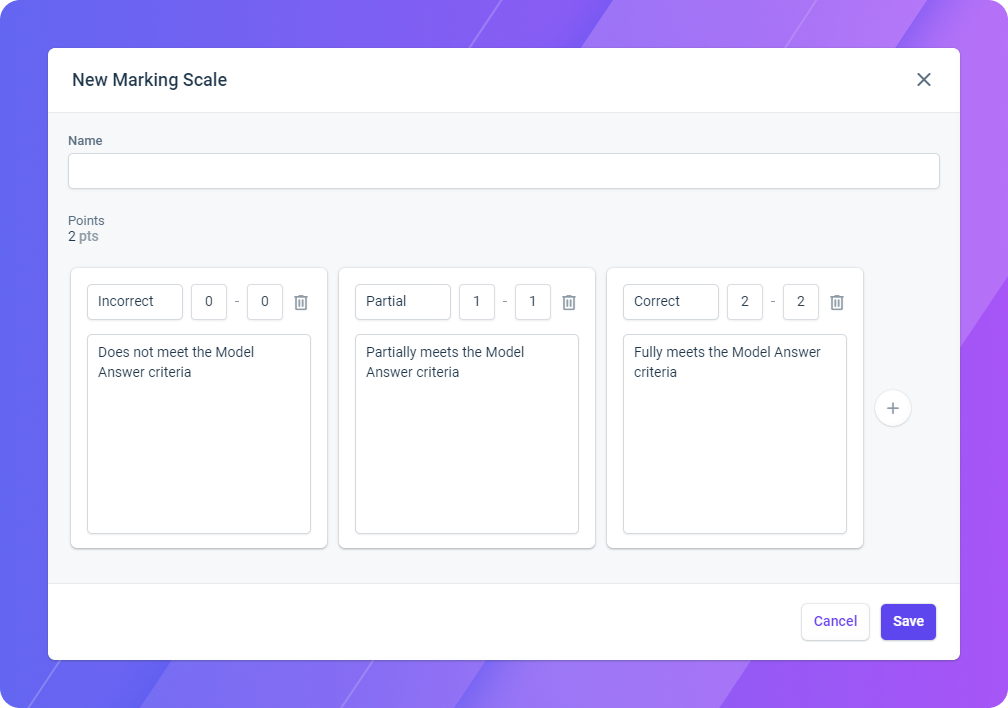The height and width of the screenshot is (708, 1008).
Task: Click the 'Points' label
Action: tap(86, 221)
